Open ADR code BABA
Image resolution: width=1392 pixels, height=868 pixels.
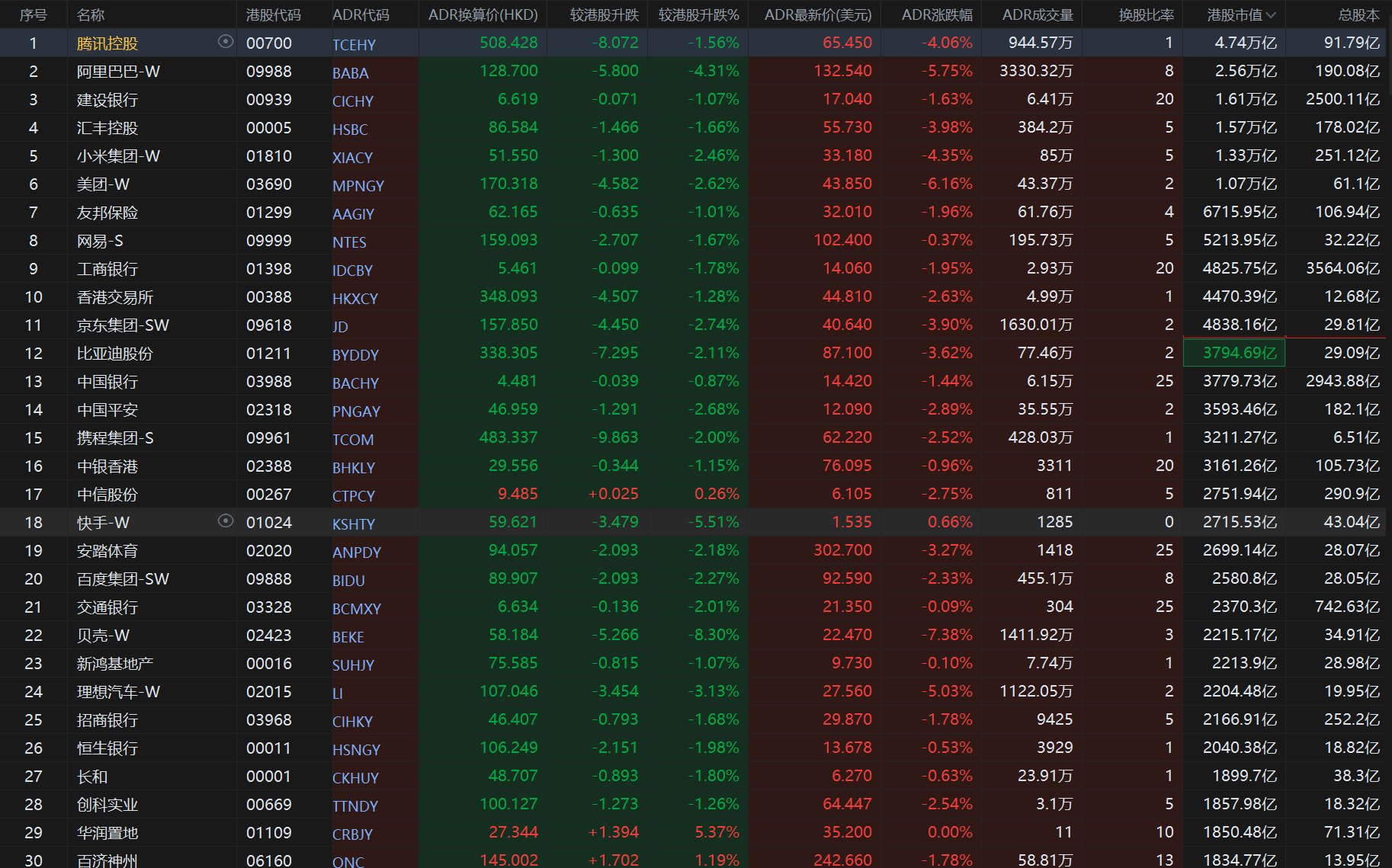click(x=351, y=73)
